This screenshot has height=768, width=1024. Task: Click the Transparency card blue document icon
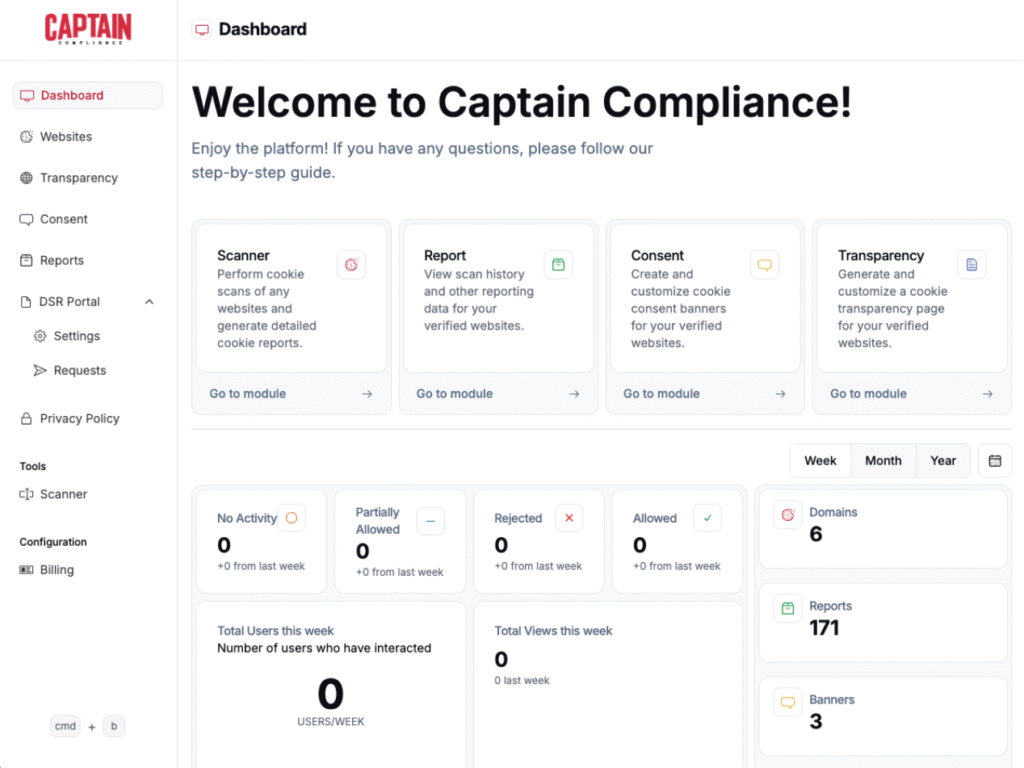[x=972, y=264]
